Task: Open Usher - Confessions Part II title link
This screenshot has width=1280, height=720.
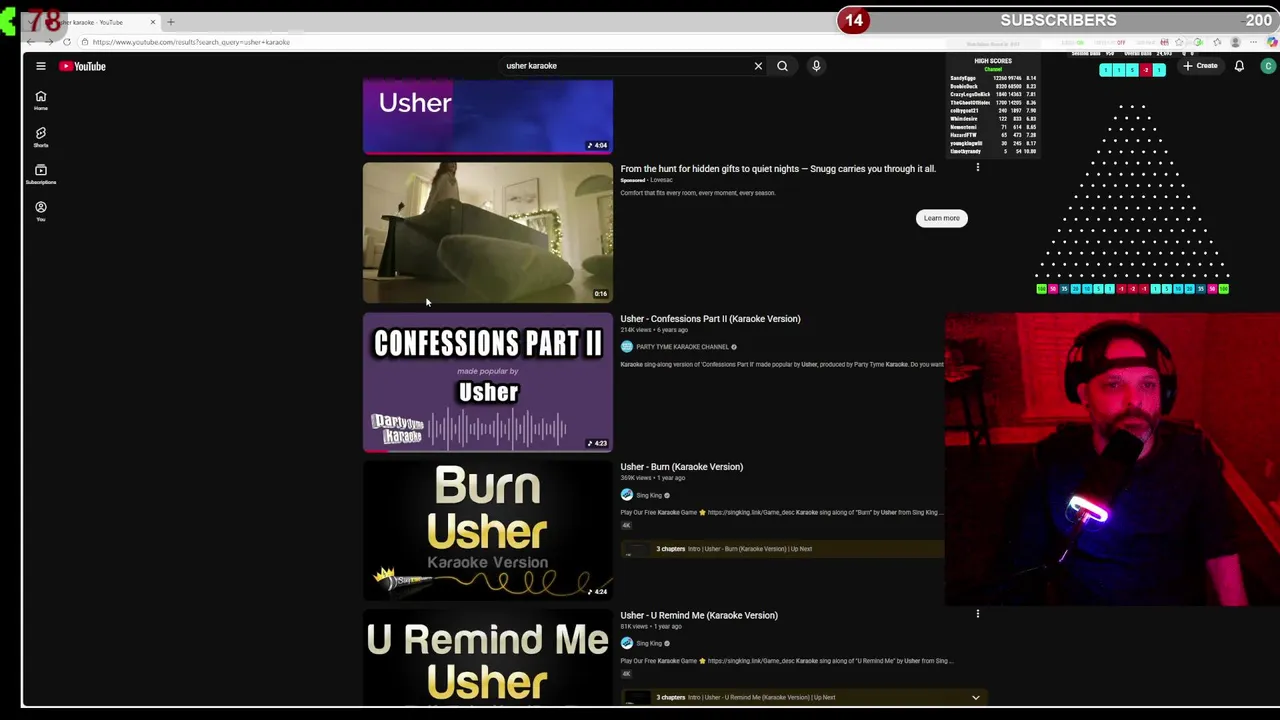Action: pos(710,319)
